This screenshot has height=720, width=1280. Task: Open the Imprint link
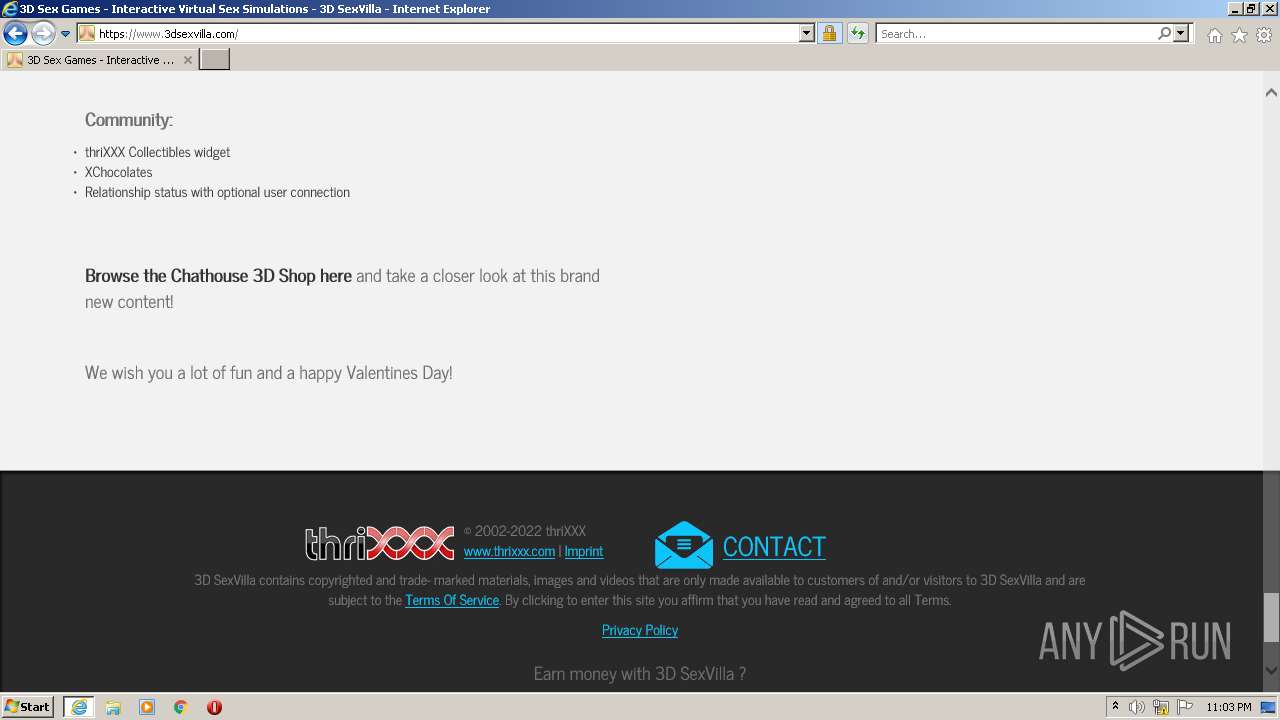(584, 551)
